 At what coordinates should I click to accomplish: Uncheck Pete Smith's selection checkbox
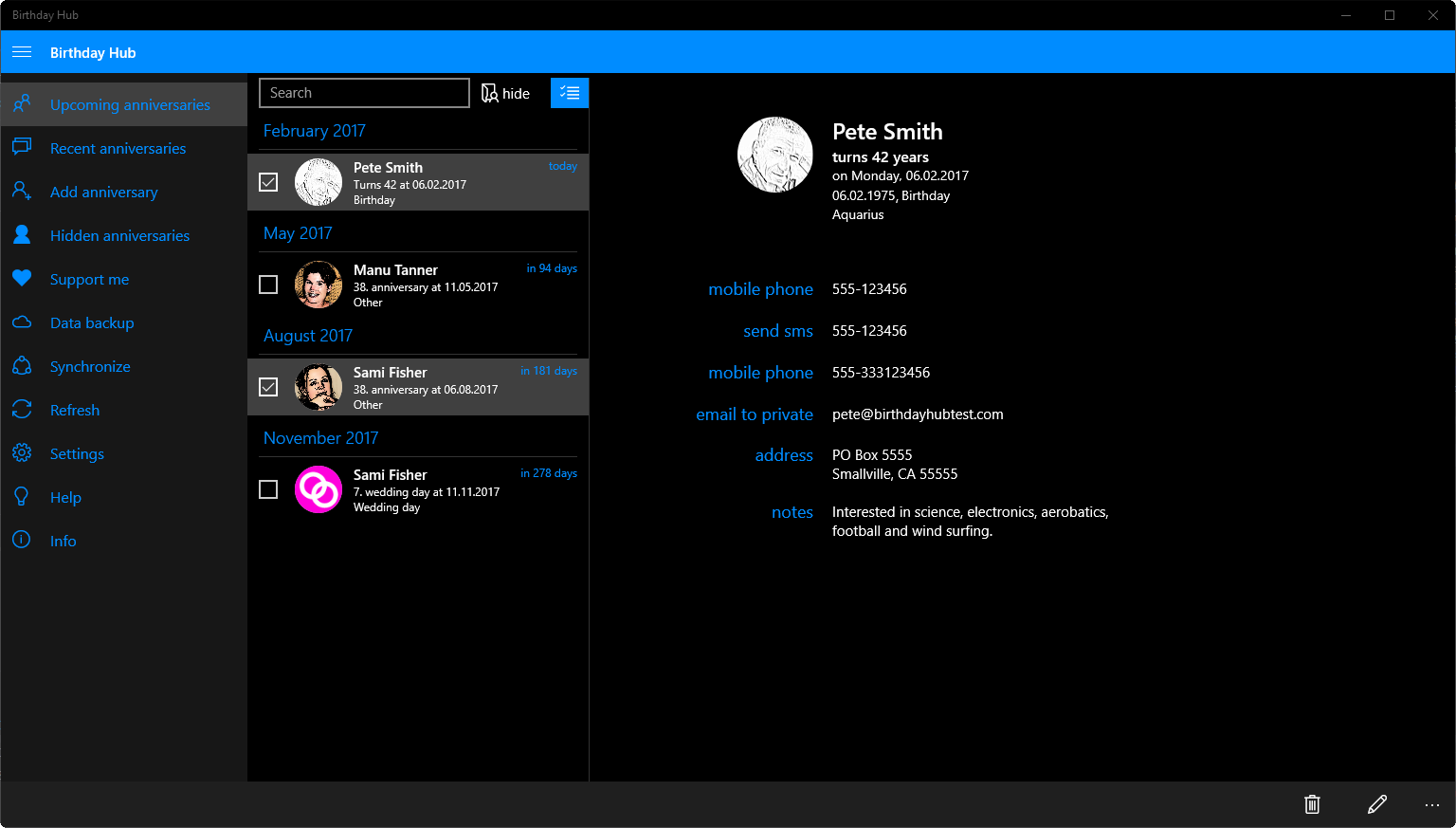coord(268,181)
